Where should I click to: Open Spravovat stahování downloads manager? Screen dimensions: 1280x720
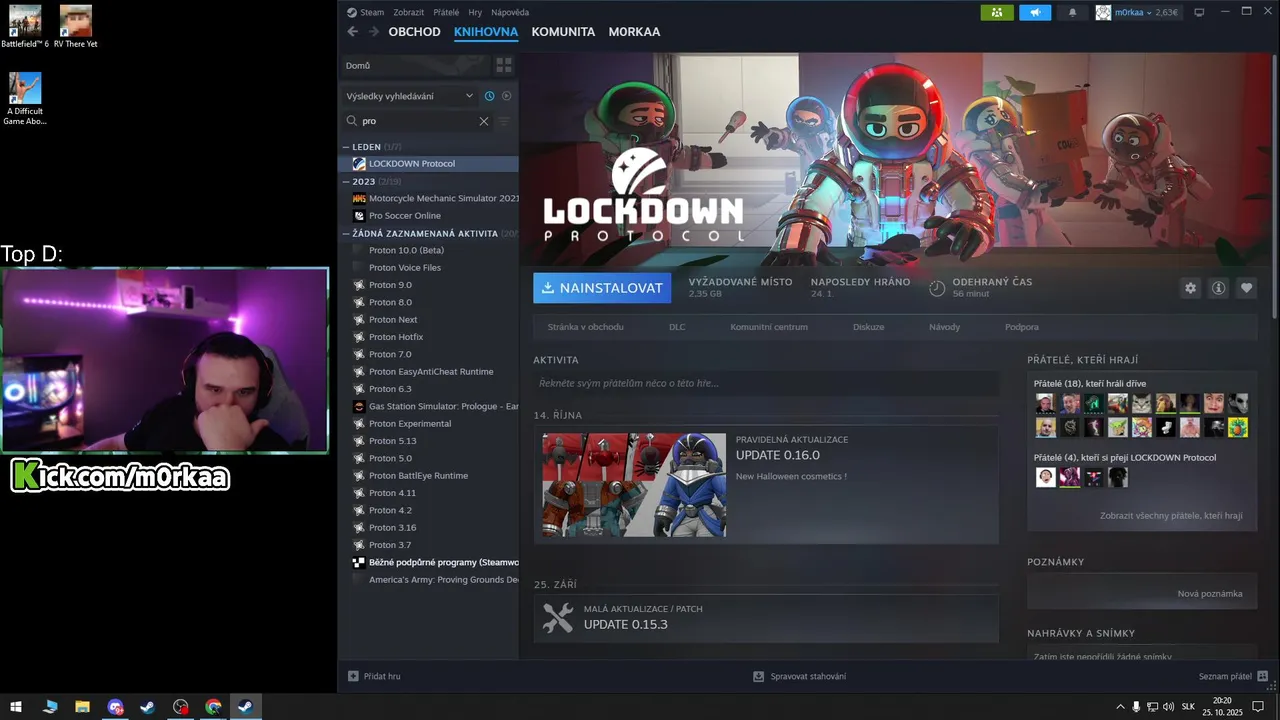799,677
